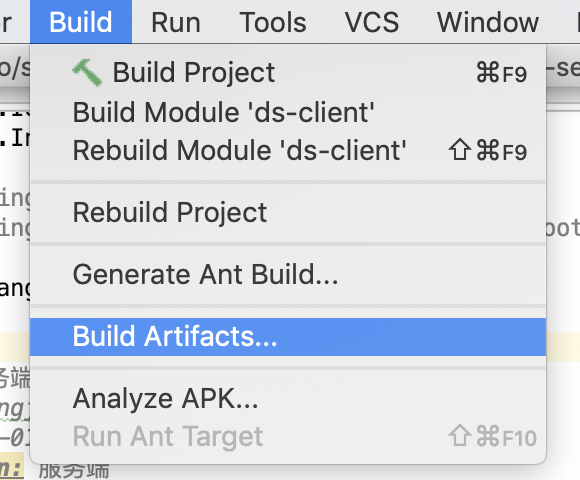Click the ⇧⌘F9 shortcut beside Rebuild Module
Viewport: 580px width, 480px height.
click(488, 151)
